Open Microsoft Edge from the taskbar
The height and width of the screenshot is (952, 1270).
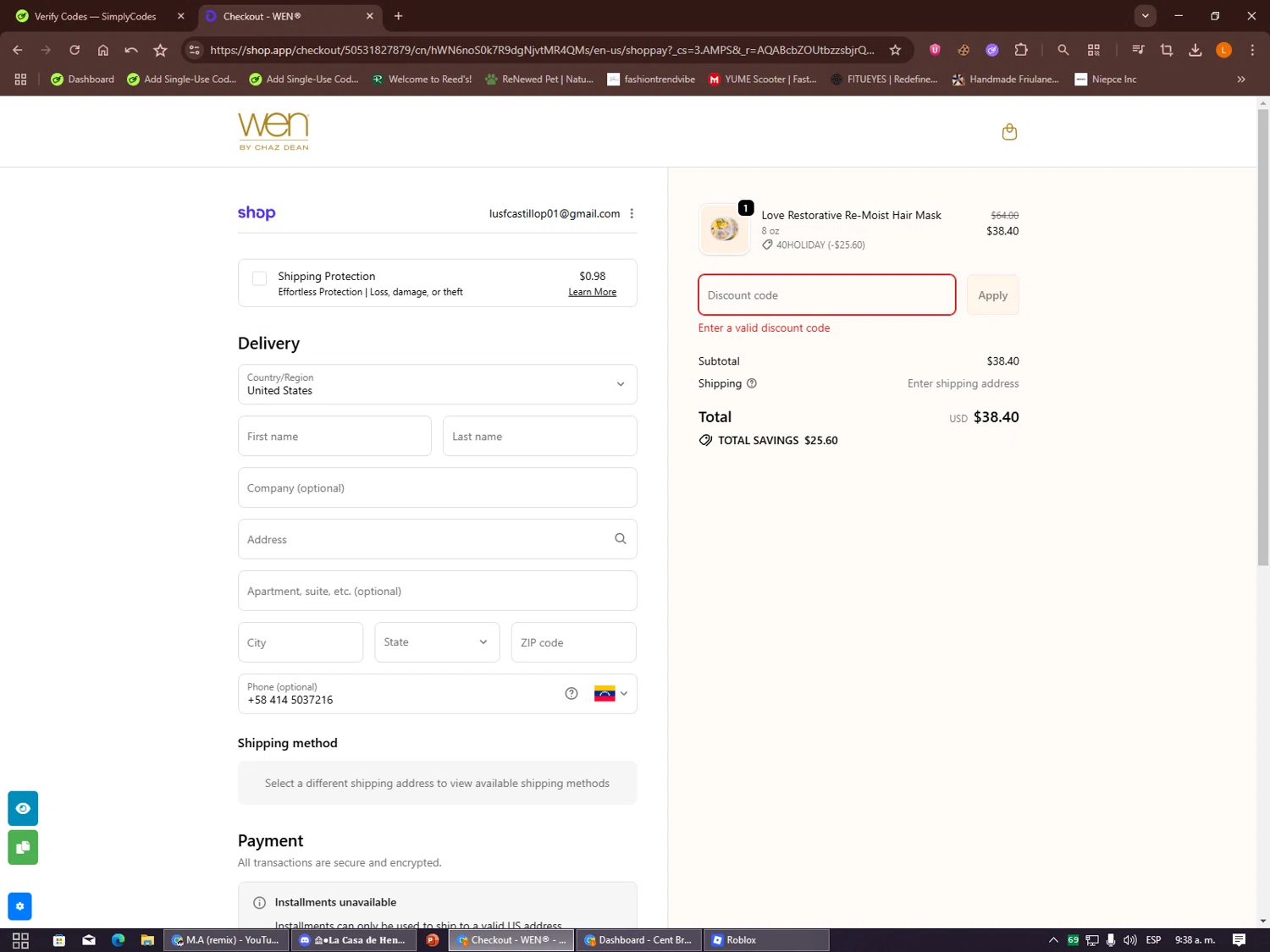[x=118, y=940]
